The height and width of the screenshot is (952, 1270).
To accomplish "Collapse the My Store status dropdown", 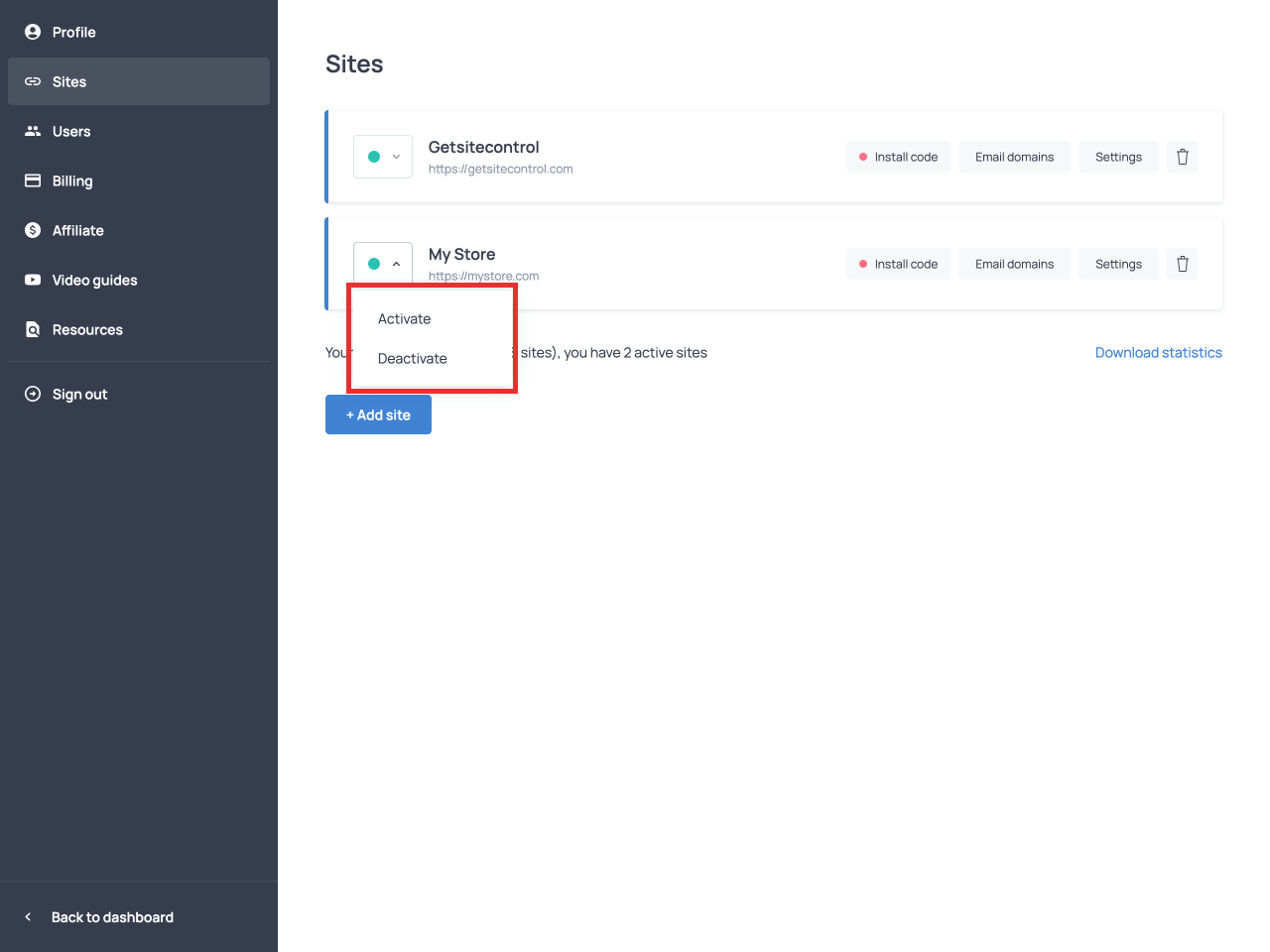I will tap(383, 264).
